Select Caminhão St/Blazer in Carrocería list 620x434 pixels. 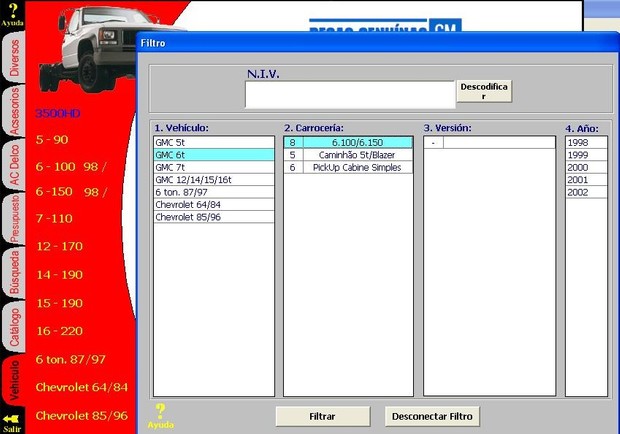[357, 155]
